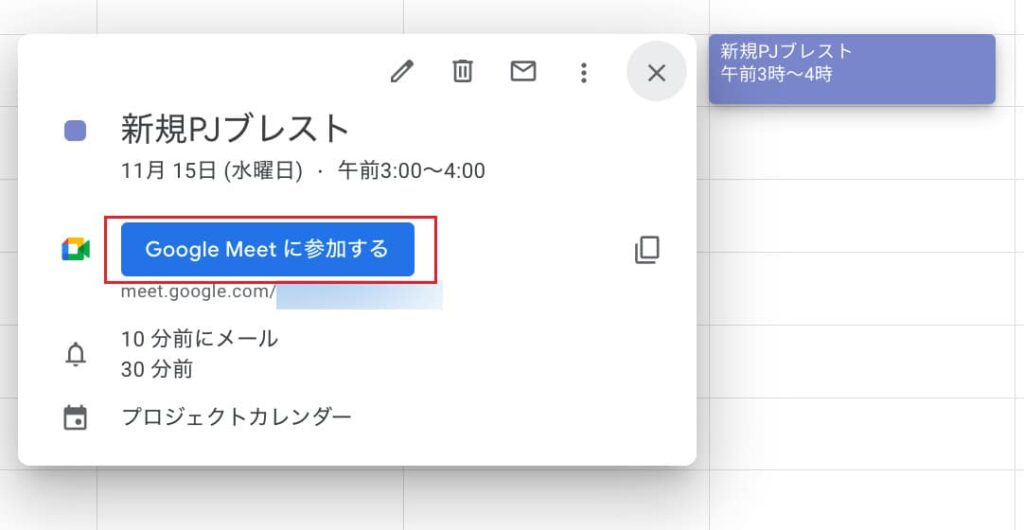Click the Google Meet camera logo icon
The width and height of the screenshot is (1024, 530).
coord(76,250)
